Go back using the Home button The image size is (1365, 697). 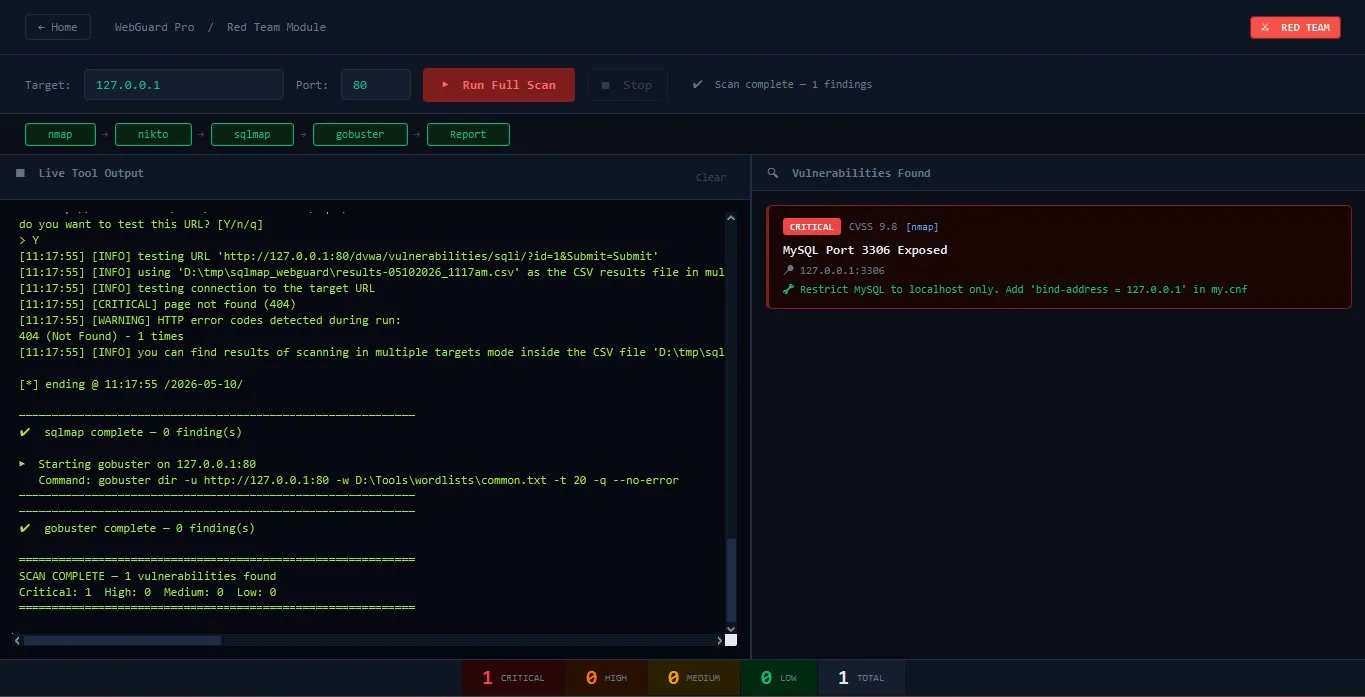click(x=58, y=27)
